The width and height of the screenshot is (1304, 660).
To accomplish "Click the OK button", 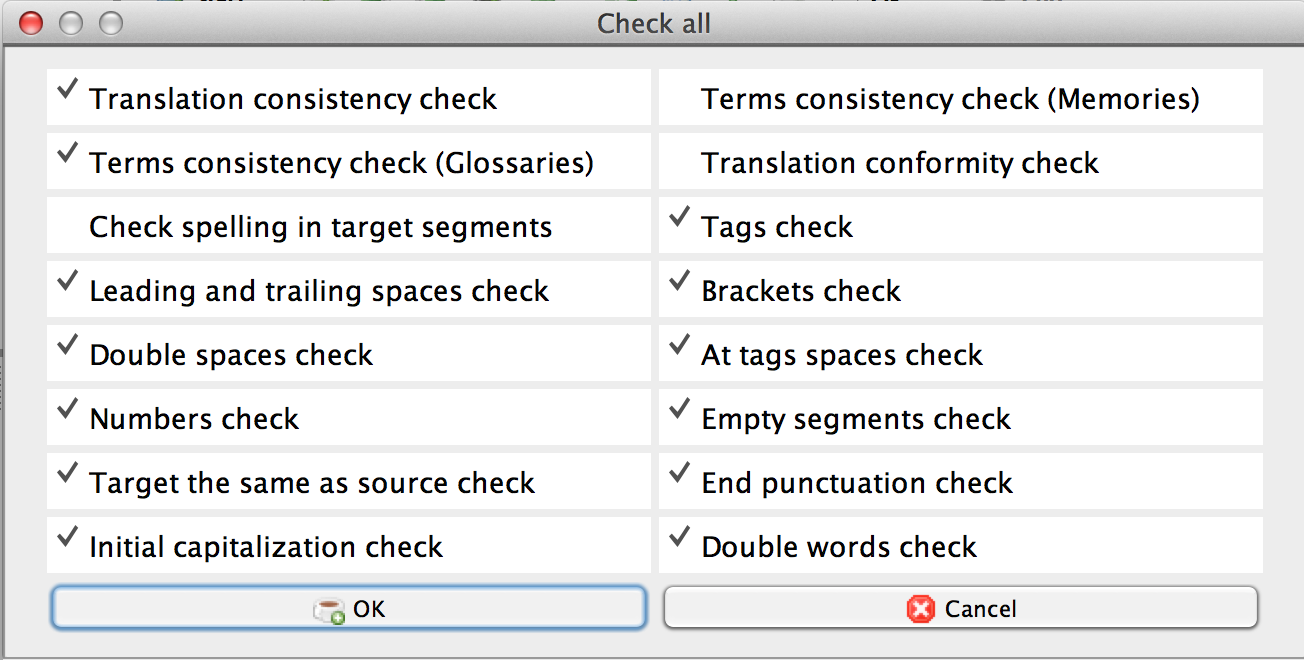I will [349, 608].
